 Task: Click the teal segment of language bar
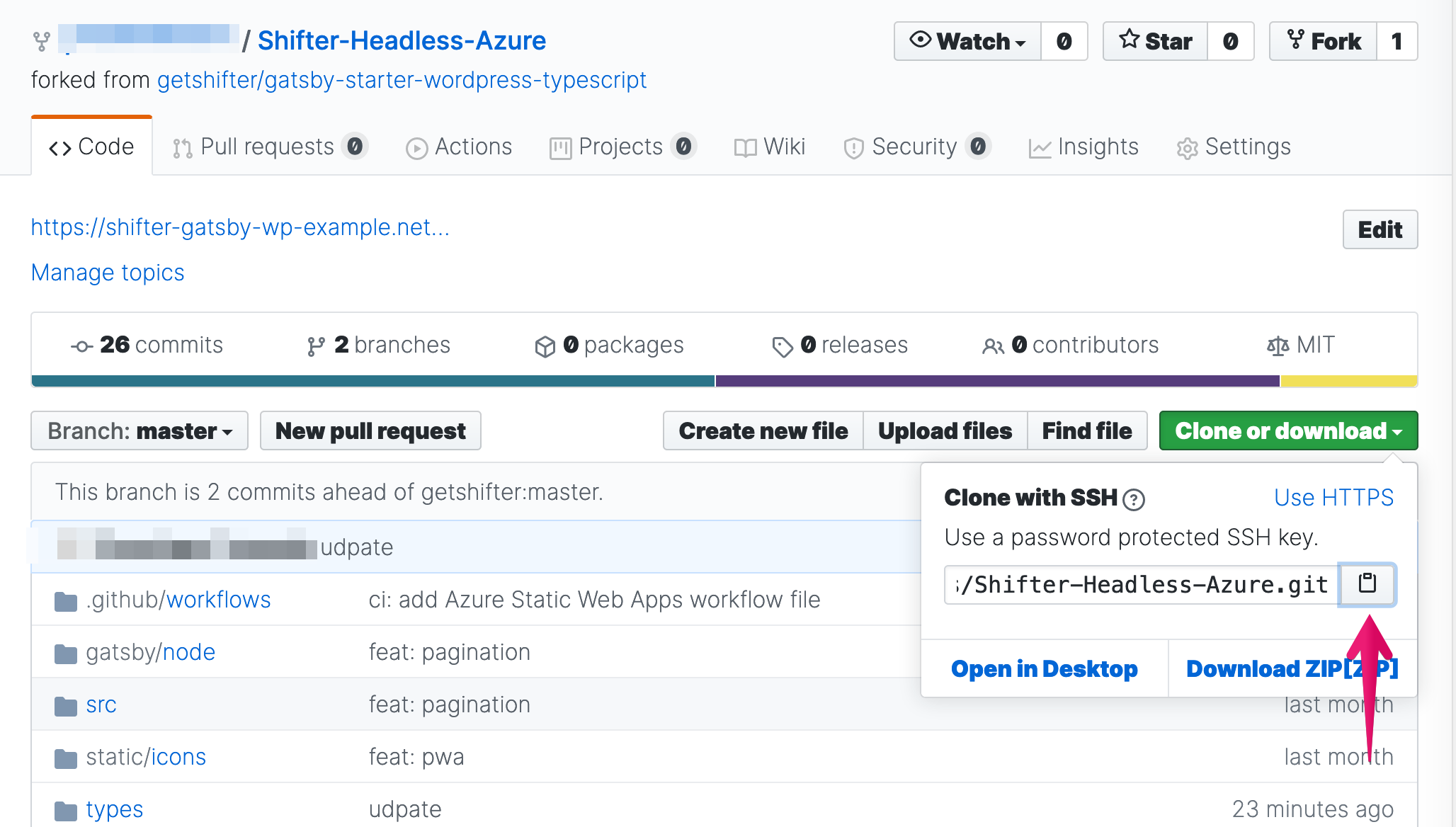point(373,381)
